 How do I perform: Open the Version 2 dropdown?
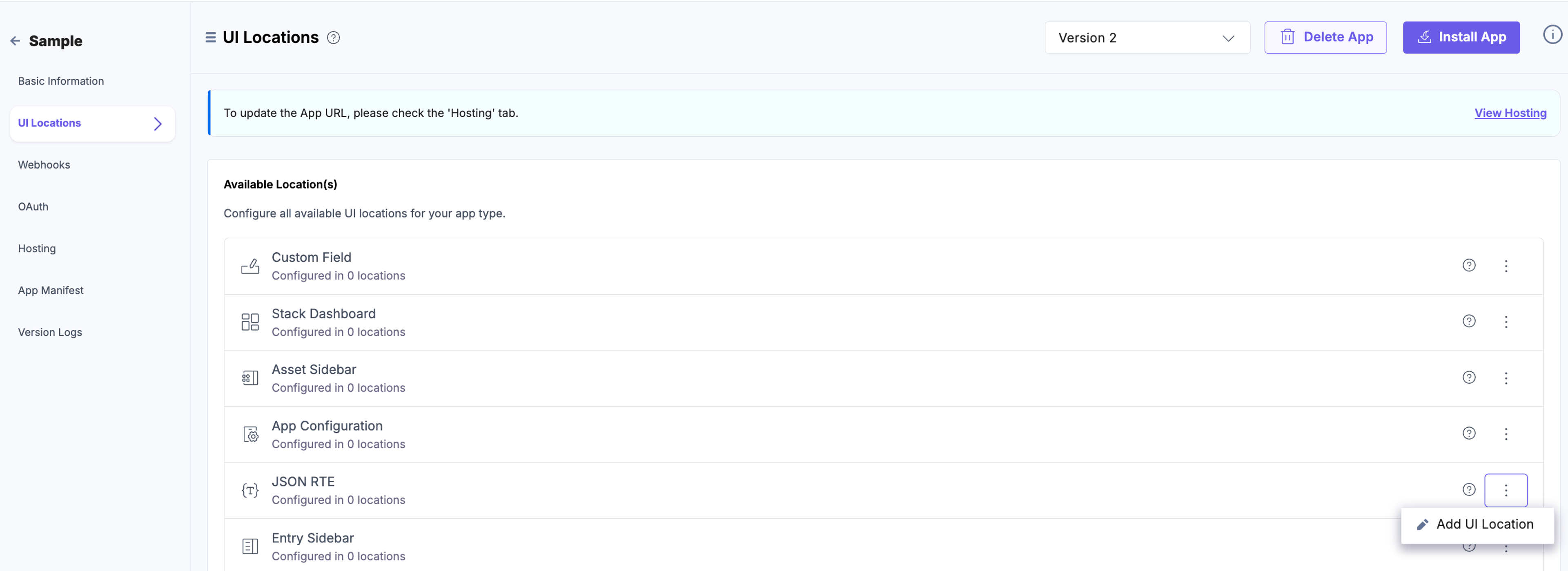[1147, 38]
